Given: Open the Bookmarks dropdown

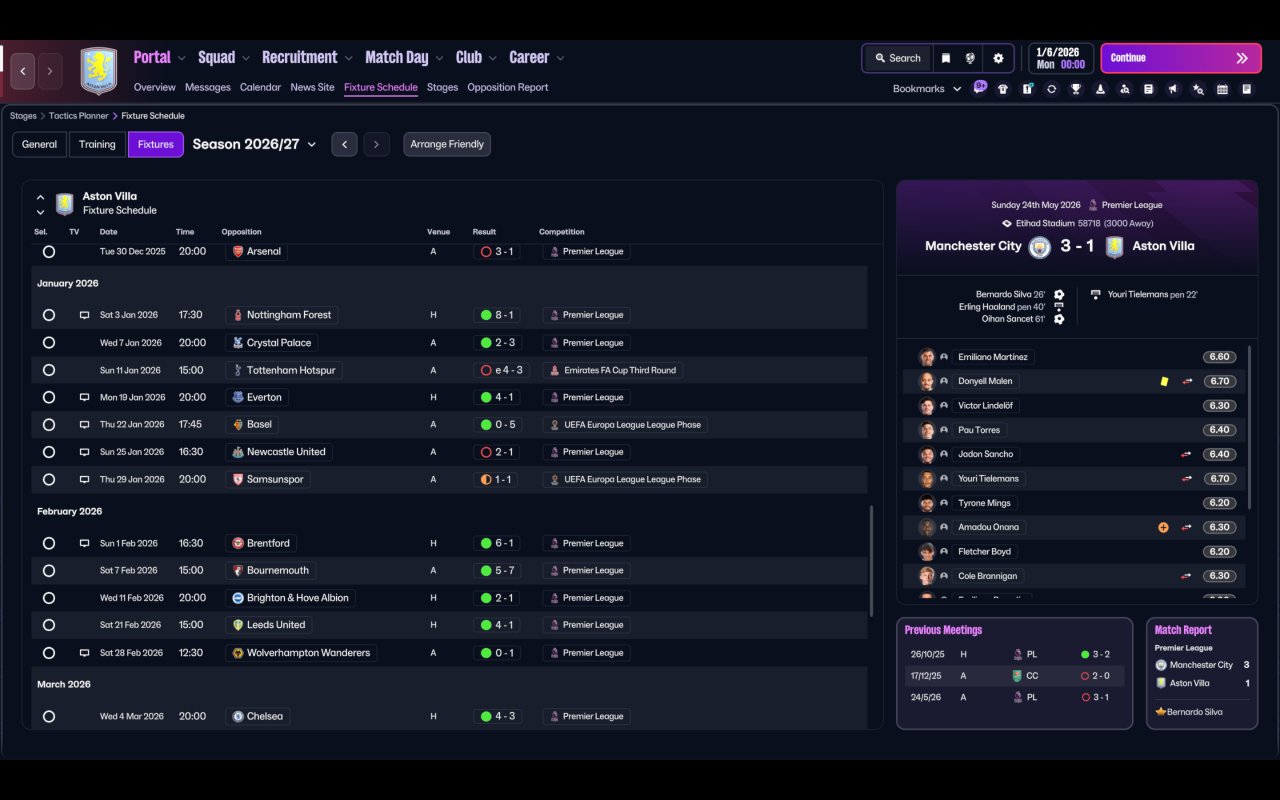Looking at the screenshot, I should point(927,89).
